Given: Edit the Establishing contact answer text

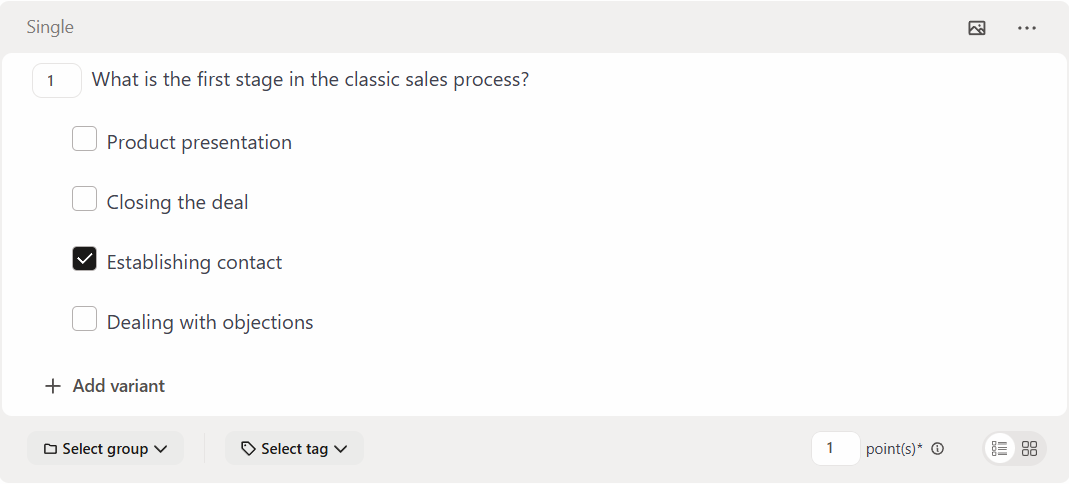Looking at the screenshot, I should tap(194, 262).
